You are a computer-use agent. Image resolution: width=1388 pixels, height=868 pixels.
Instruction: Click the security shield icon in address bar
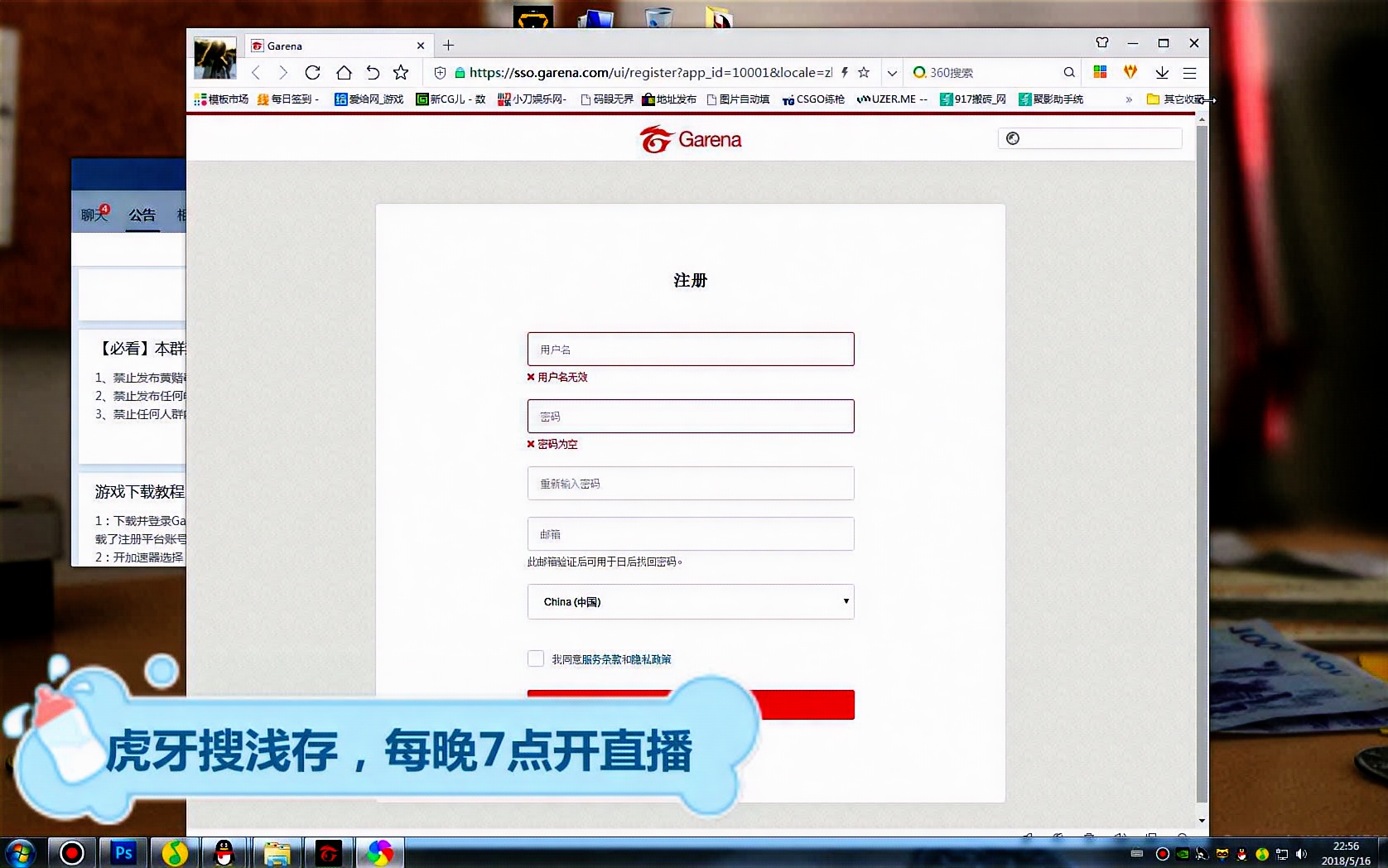tap(441, 73)
